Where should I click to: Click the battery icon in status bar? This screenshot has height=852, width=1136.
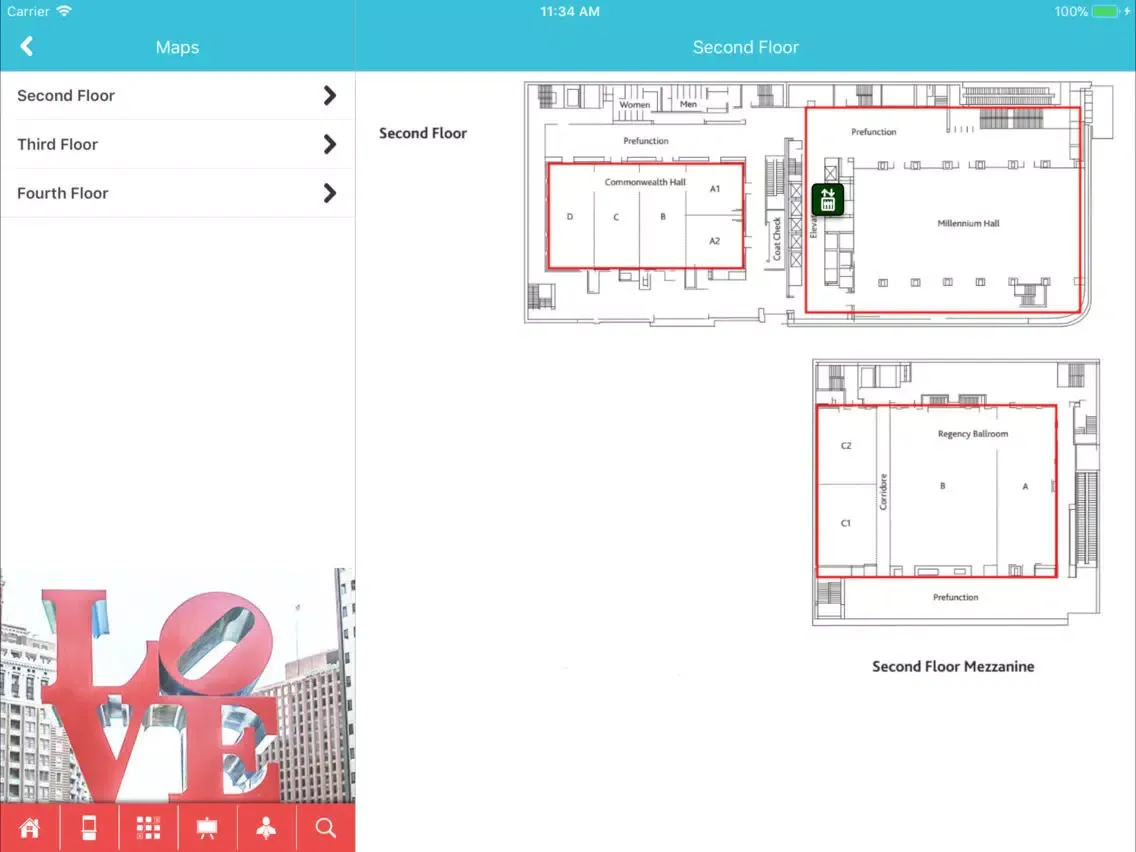1106,12
